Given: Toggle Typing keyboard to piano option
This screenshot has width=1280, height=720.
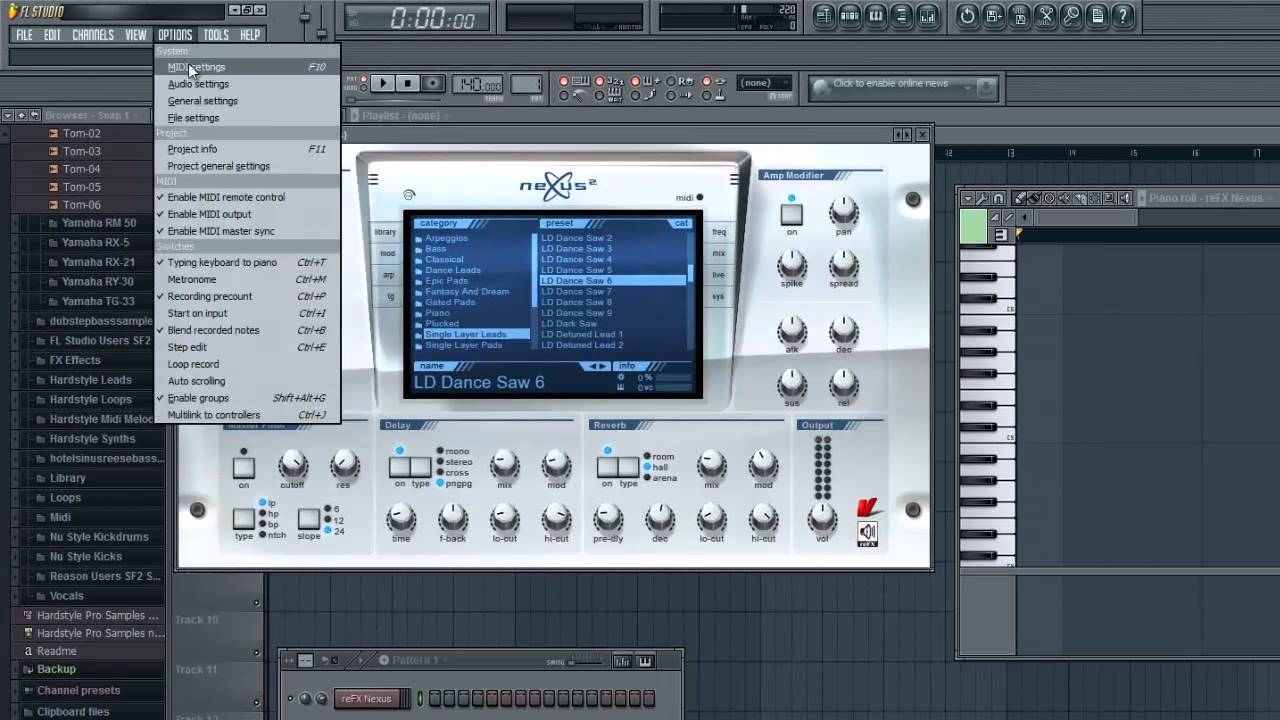Looking at the screenshot, I should 222,262.
